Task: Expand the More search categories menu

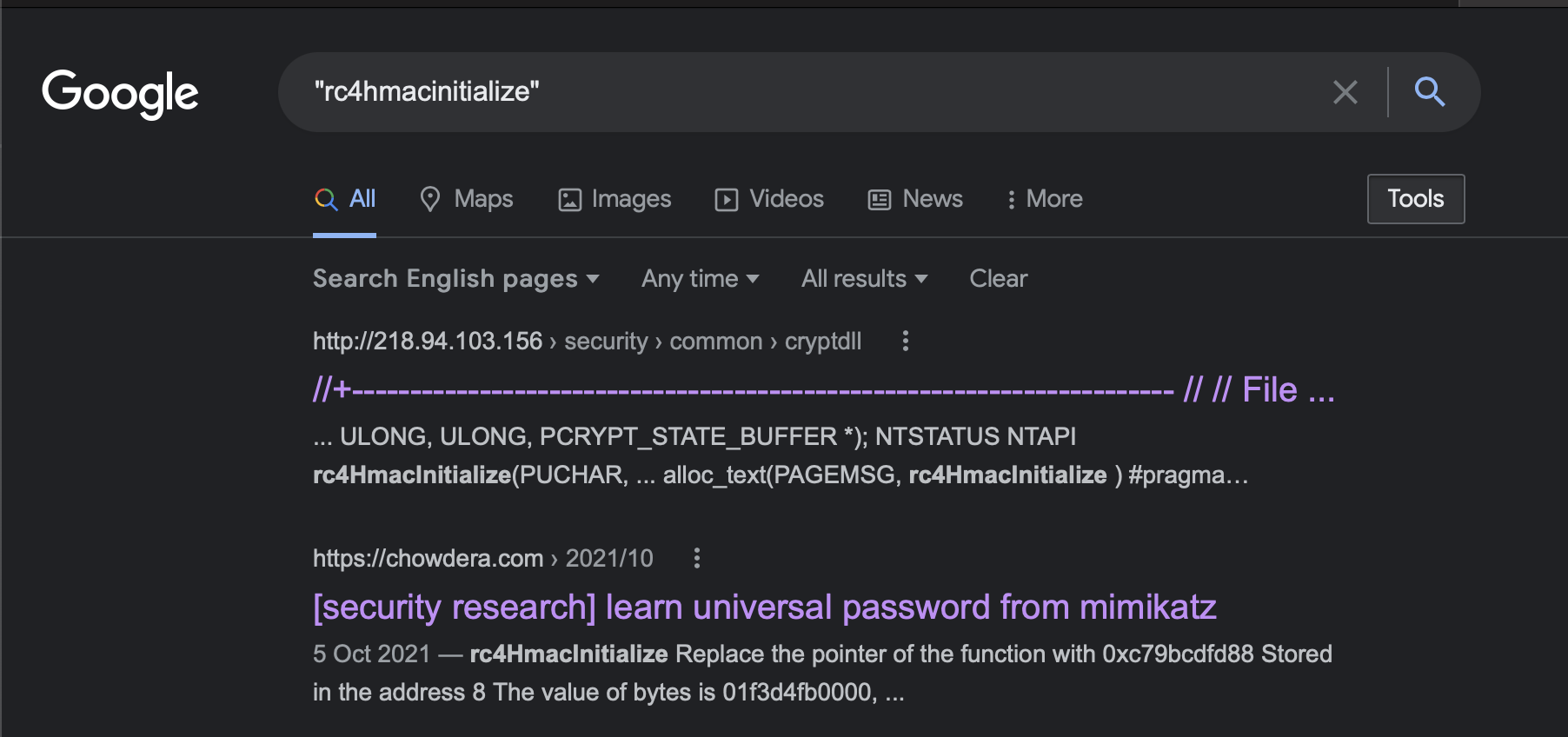Action: click(1044, 199)
